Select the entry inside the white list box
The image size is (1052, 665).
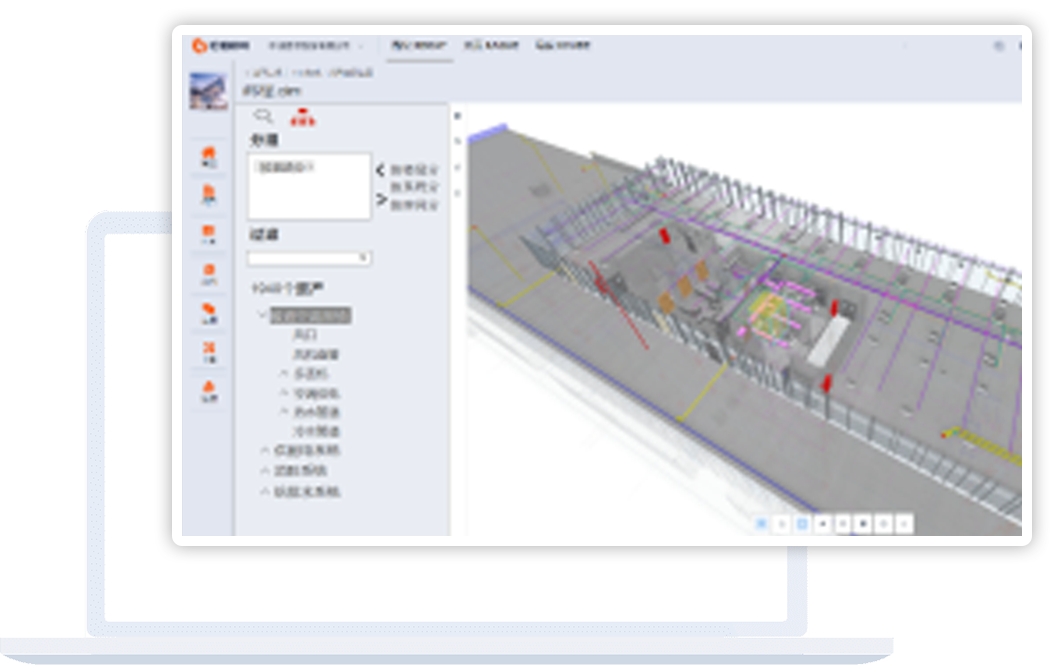[x=286, y=167]
